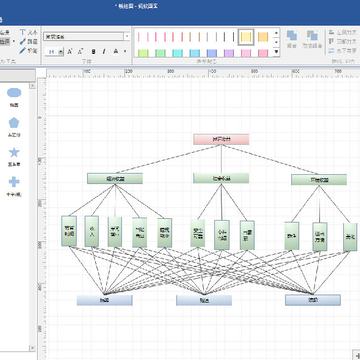Open the font color dropdown arrow
360x360 pixels.
pos(125,52)
